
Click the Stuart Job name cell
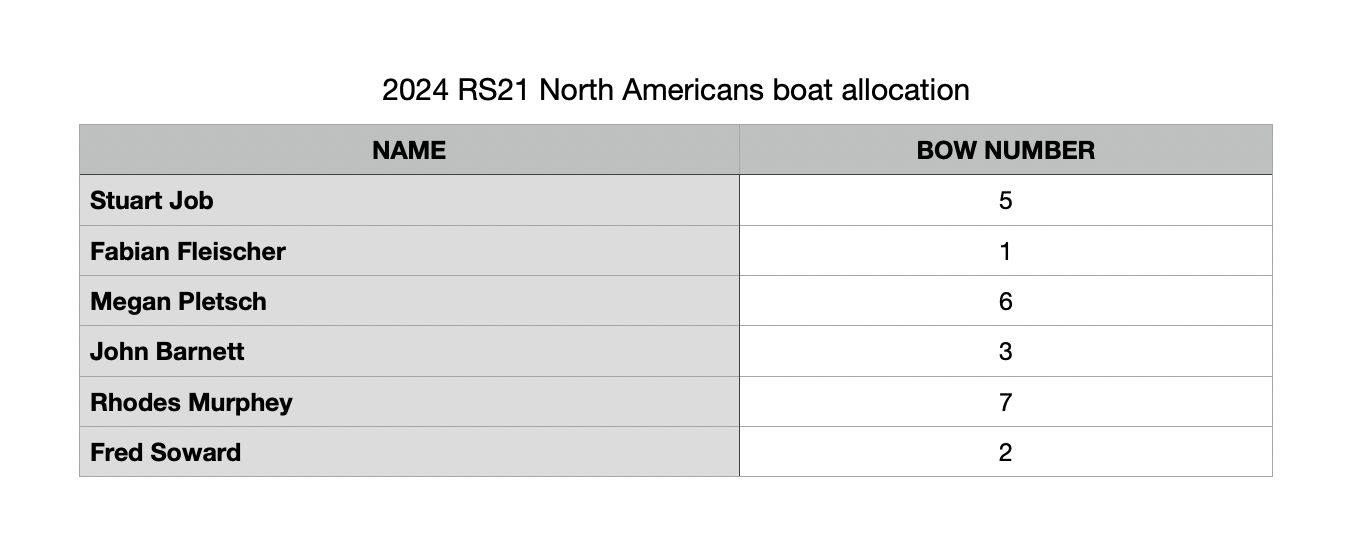[x=409, y=200]
